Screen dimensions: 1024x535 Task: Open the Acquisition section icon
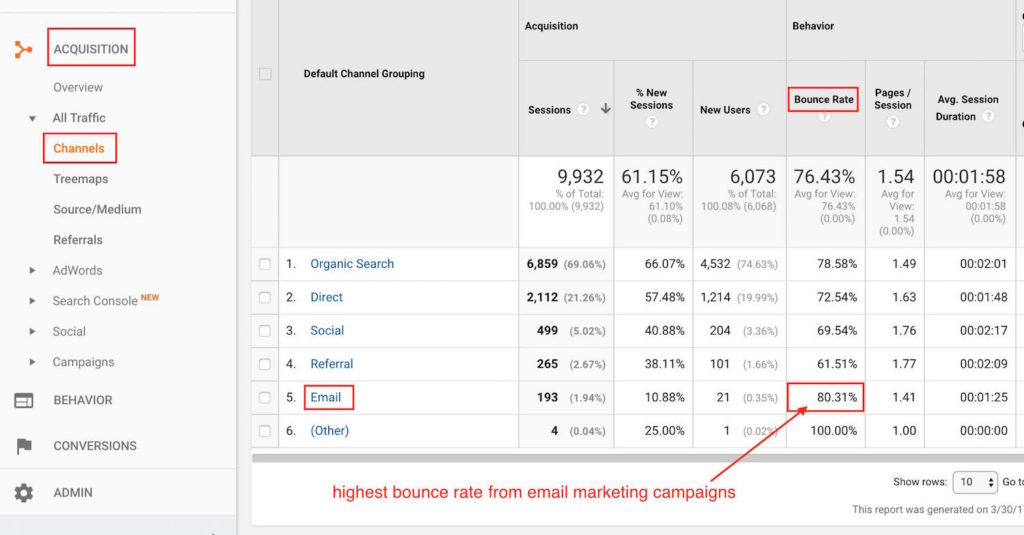pos(24,50)
